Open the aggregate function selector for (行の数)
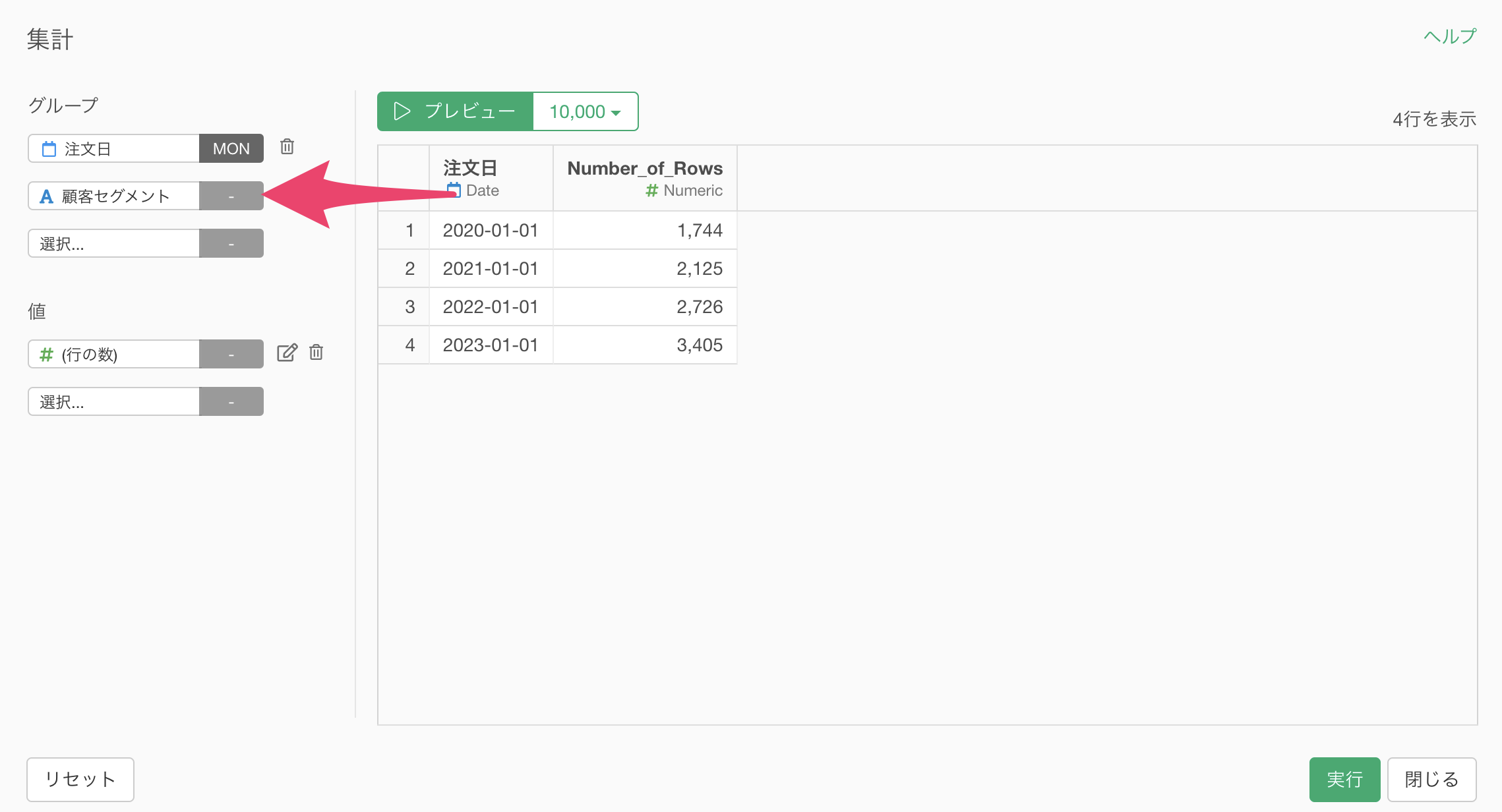Image resolution: width=1502 pixels, height=812 pixels. coord(231,354)
